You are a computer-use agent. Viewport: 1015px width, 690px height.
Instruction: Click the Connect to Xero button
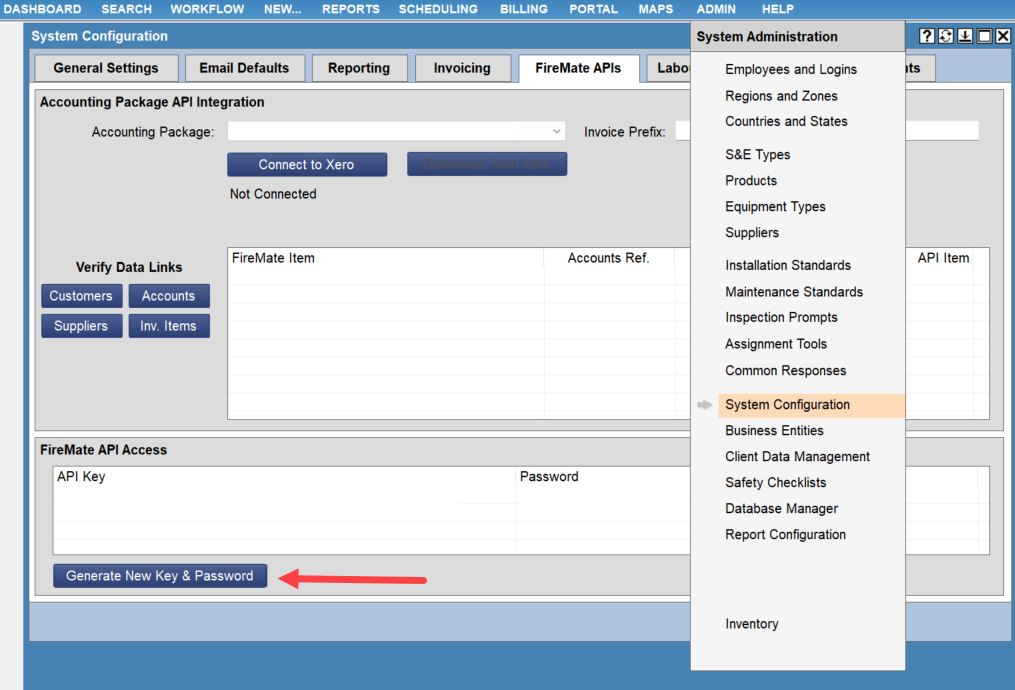click(x=307, y=165)
